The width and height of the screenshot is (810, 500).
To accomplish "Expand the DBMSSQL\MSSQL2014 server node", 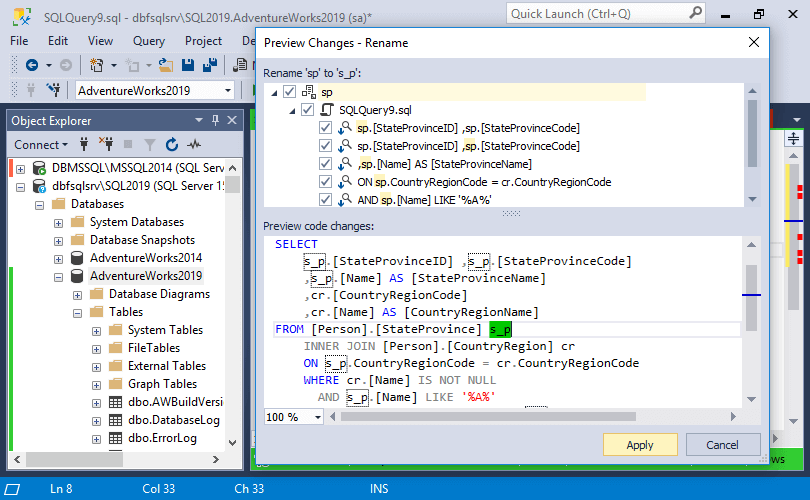I will [x=21, y=169].
